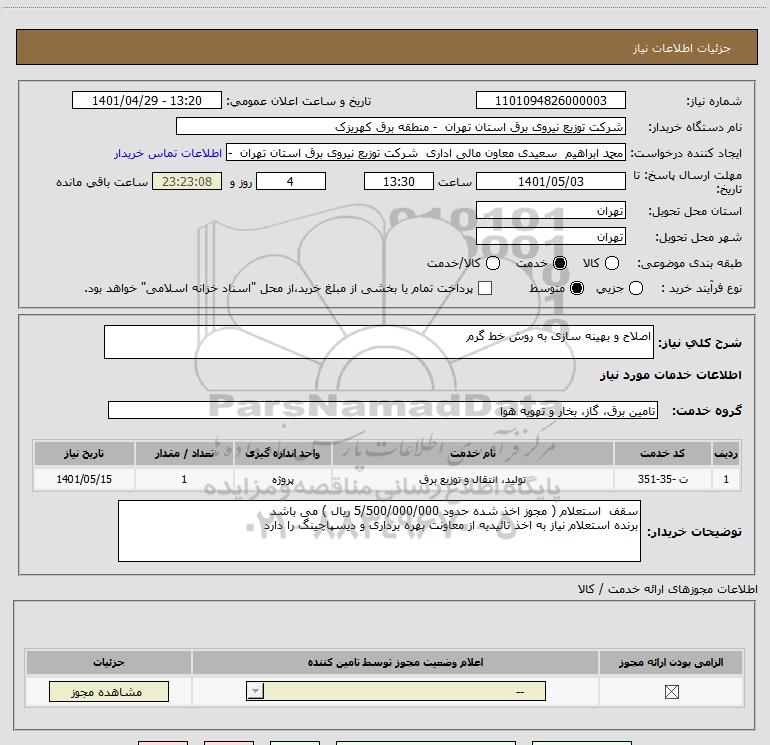Toggle the mandatory license checkbox

point(671,692)
